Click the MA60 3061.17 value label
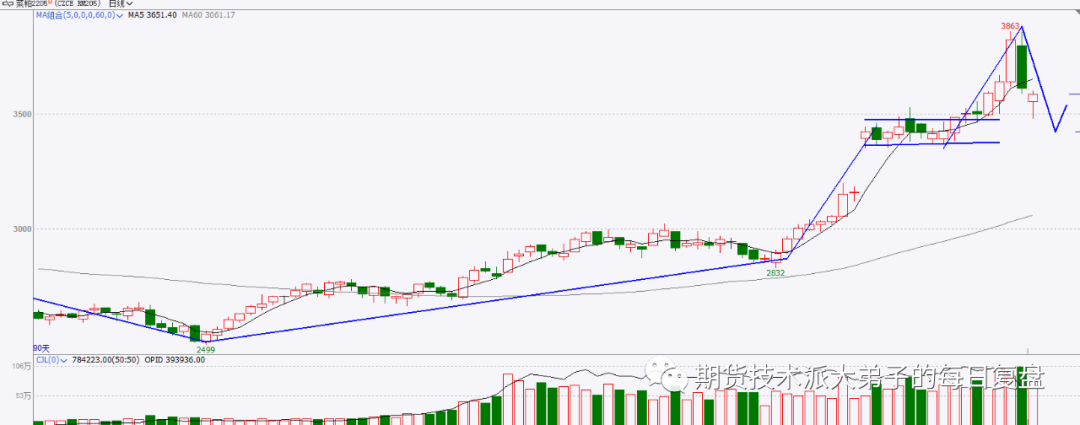The image size is (1080, 425). [x=208, y=15]
